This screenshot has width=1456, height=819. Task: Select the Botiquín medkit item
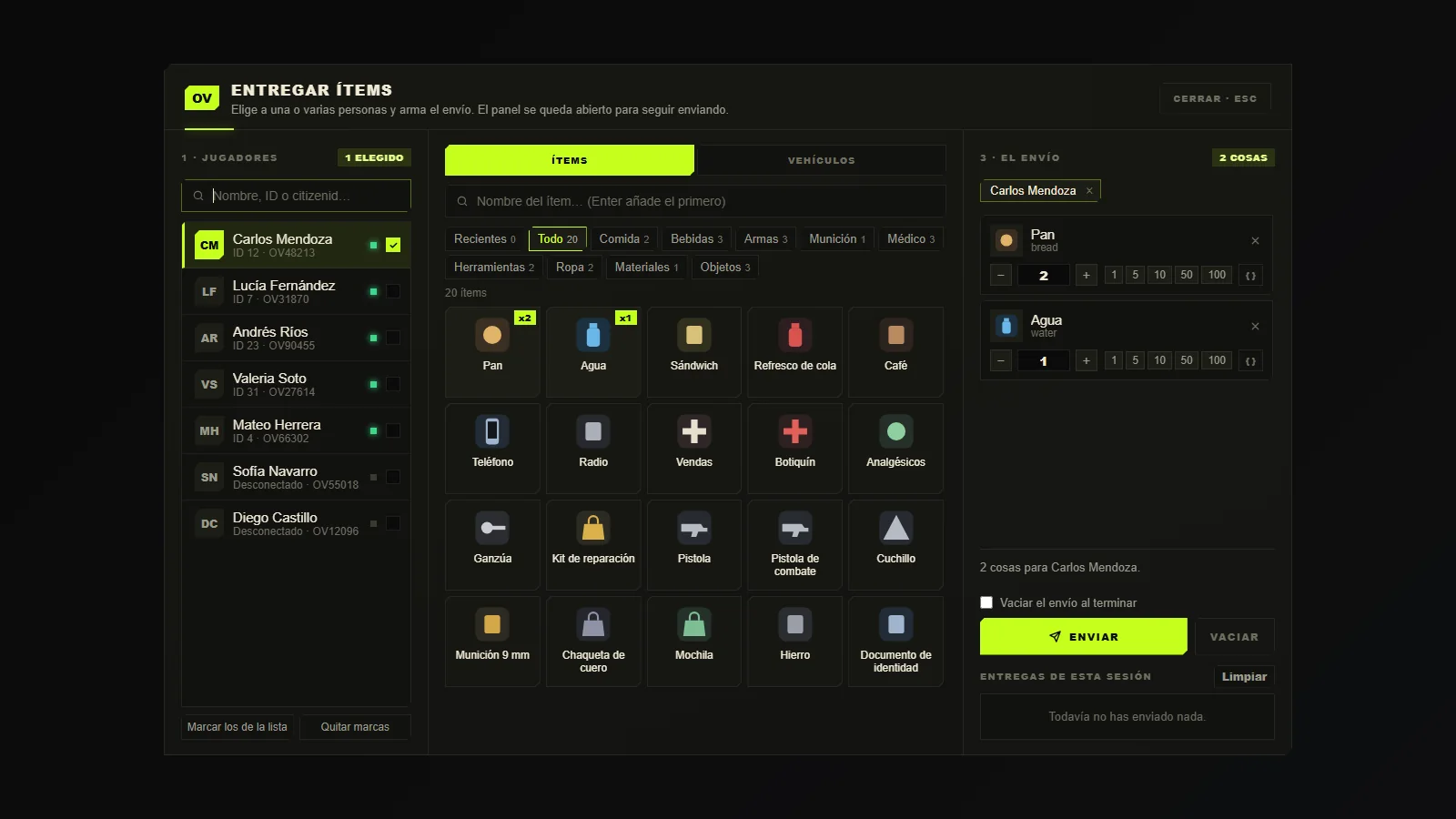[x=795, y=448]
